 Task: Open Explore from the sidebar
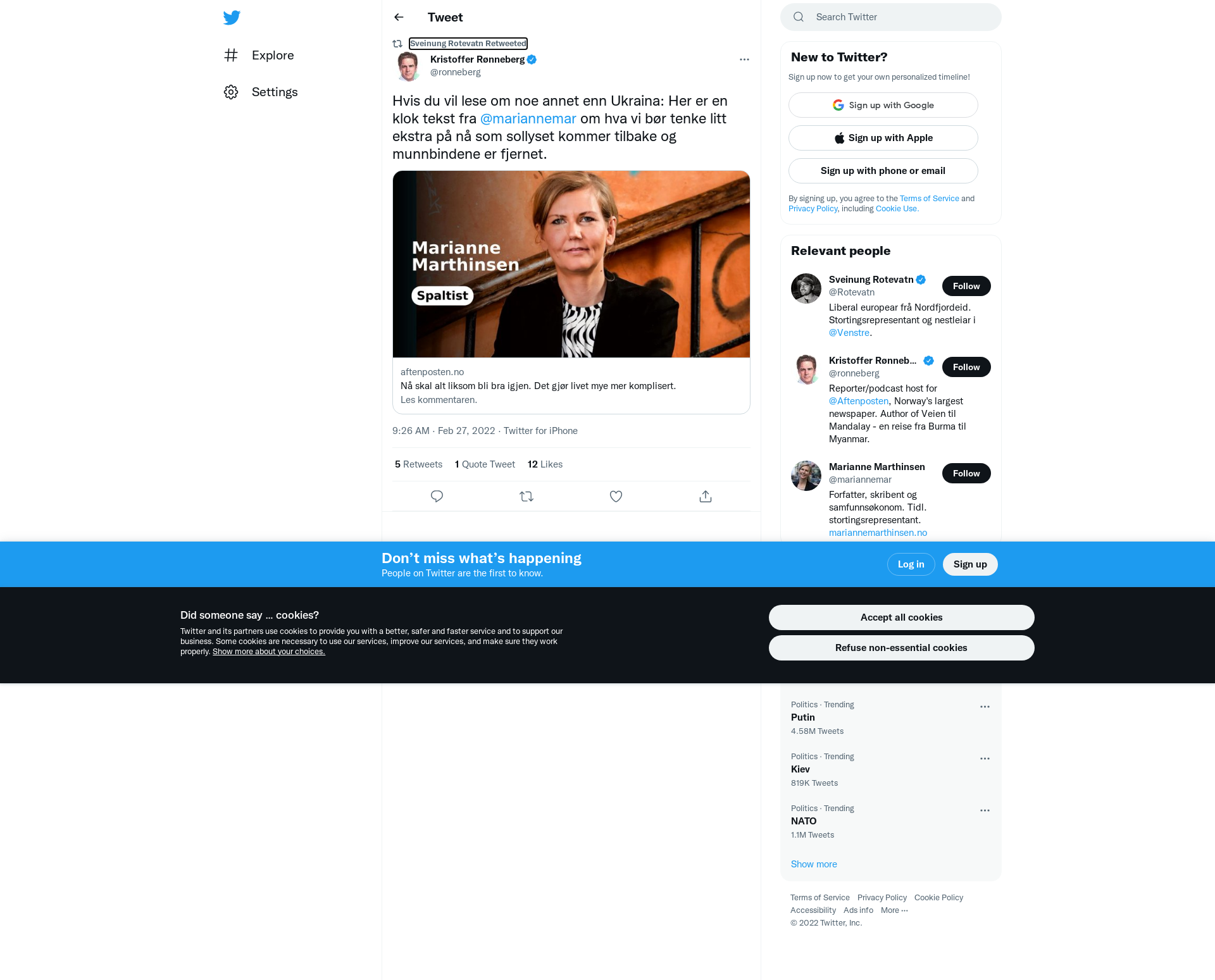tap(259, 55)
